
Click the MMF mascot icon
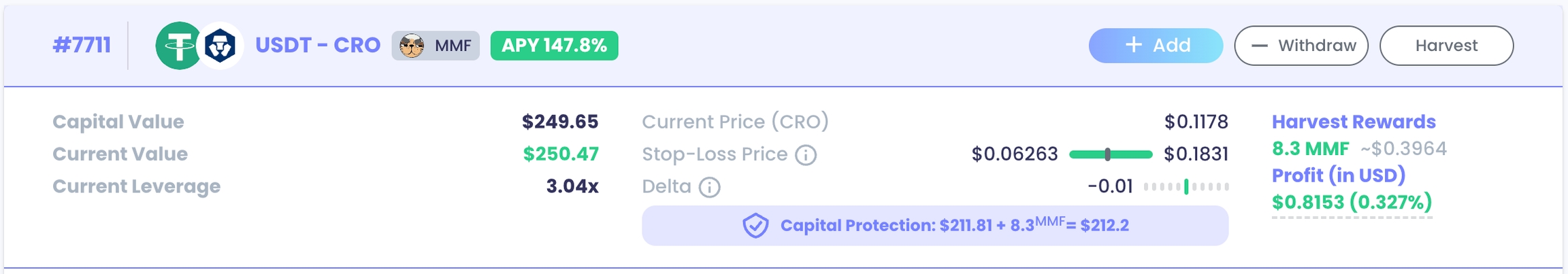(x=412, y=46)
